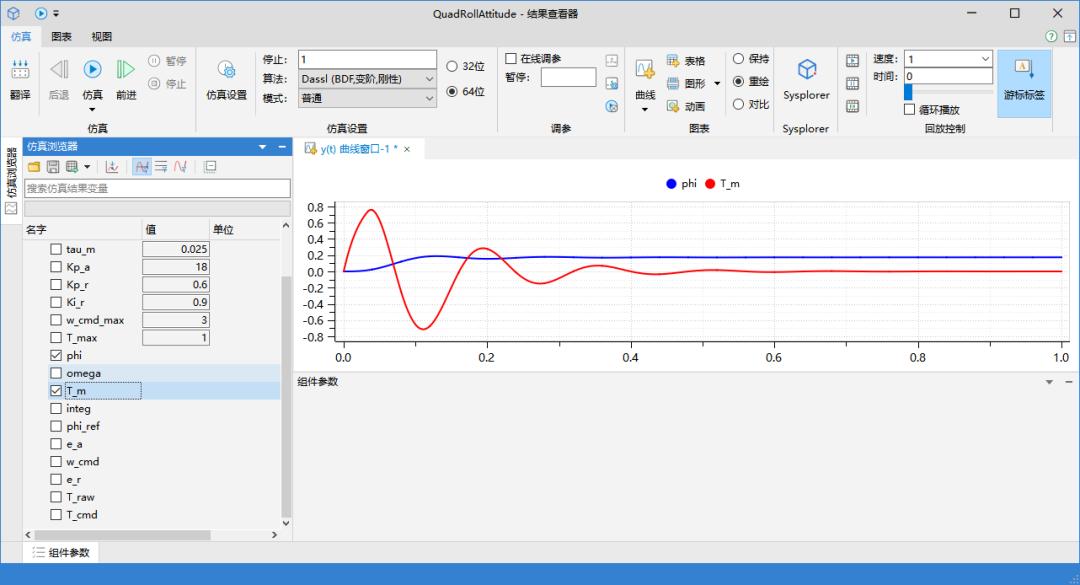This screenshot has width=1080, height=585.
Task: Insert a 表格 table chart
Action: pos(686,61)
